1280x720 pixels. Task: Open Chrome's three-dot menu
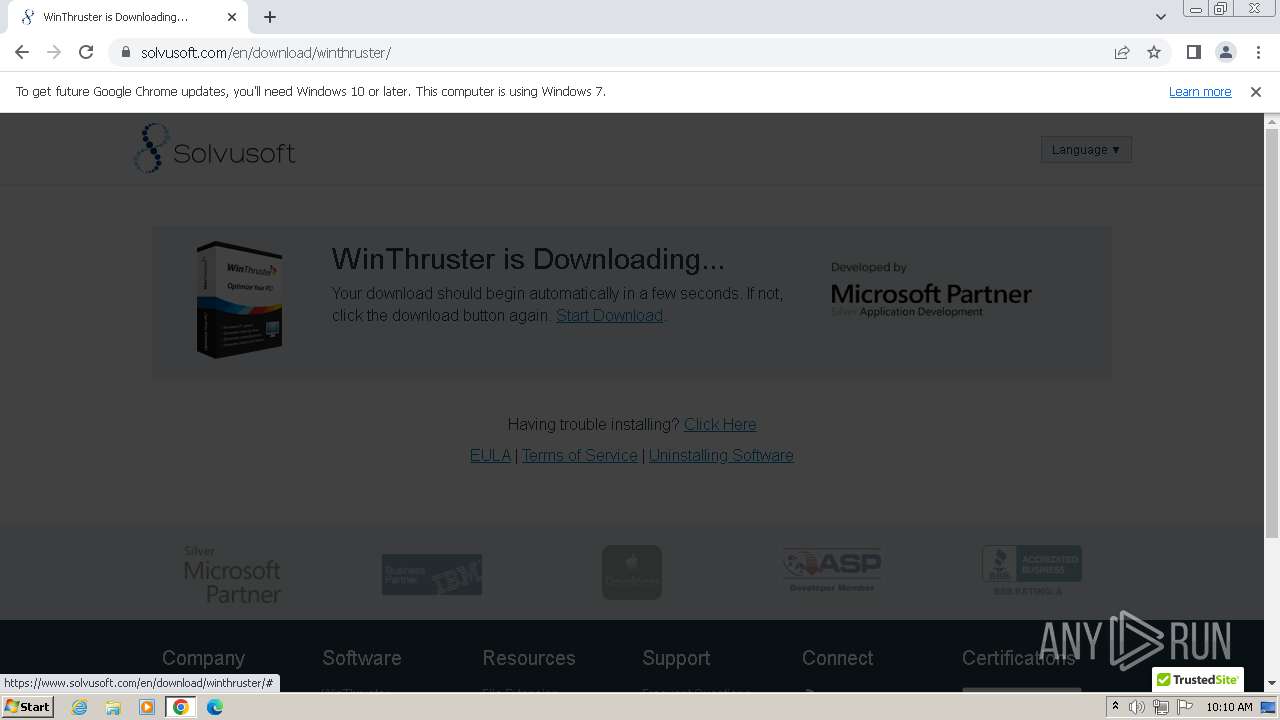coord(1257,52)
